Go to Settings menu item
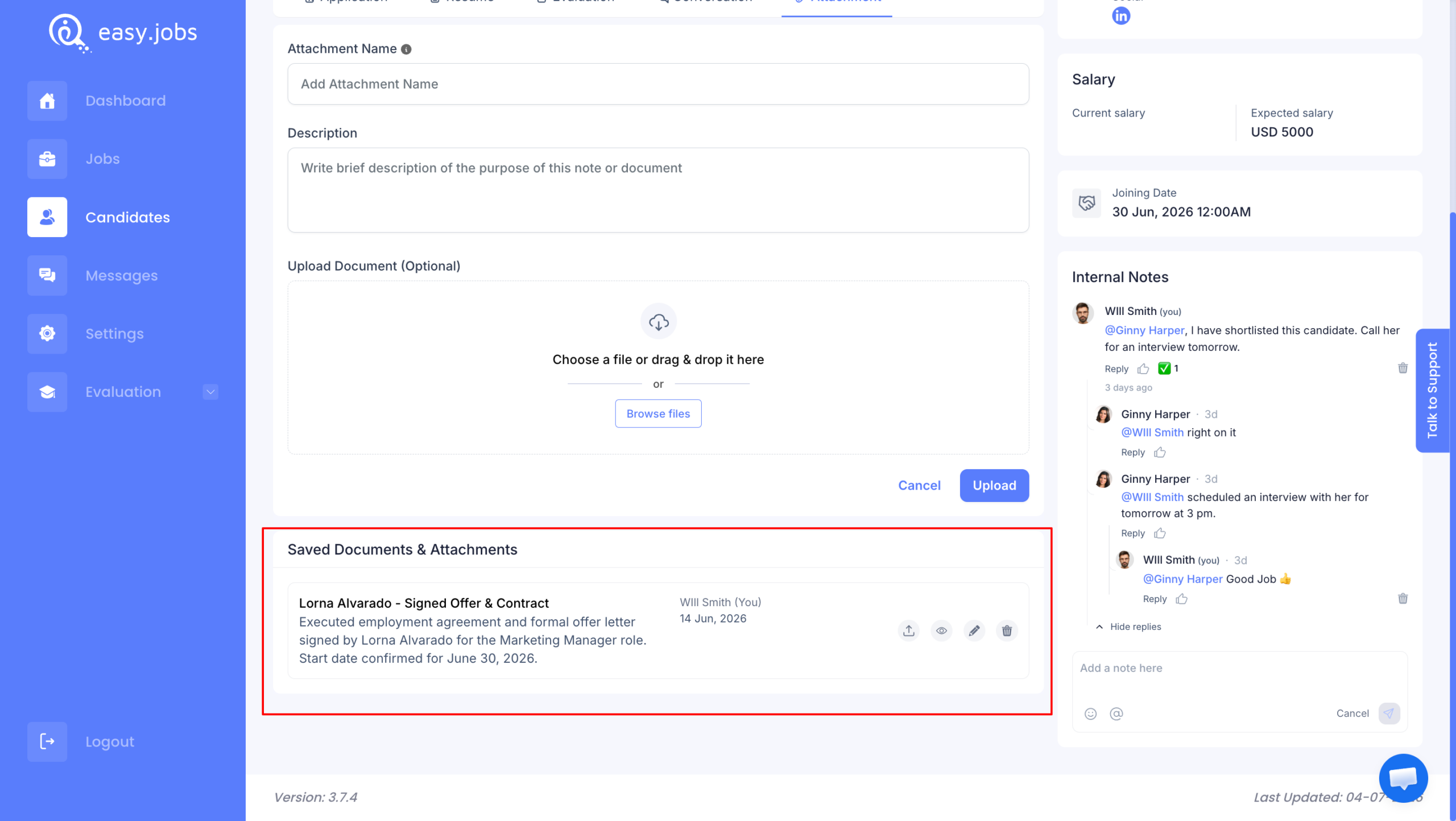 [114, 334]
